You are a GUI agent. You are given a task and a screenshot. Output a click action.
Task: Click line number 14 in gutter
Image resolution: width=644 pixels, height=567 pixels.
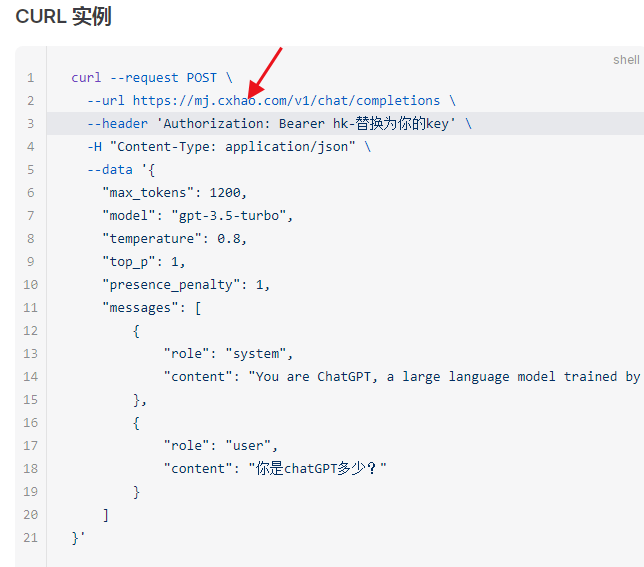point(31,376)
